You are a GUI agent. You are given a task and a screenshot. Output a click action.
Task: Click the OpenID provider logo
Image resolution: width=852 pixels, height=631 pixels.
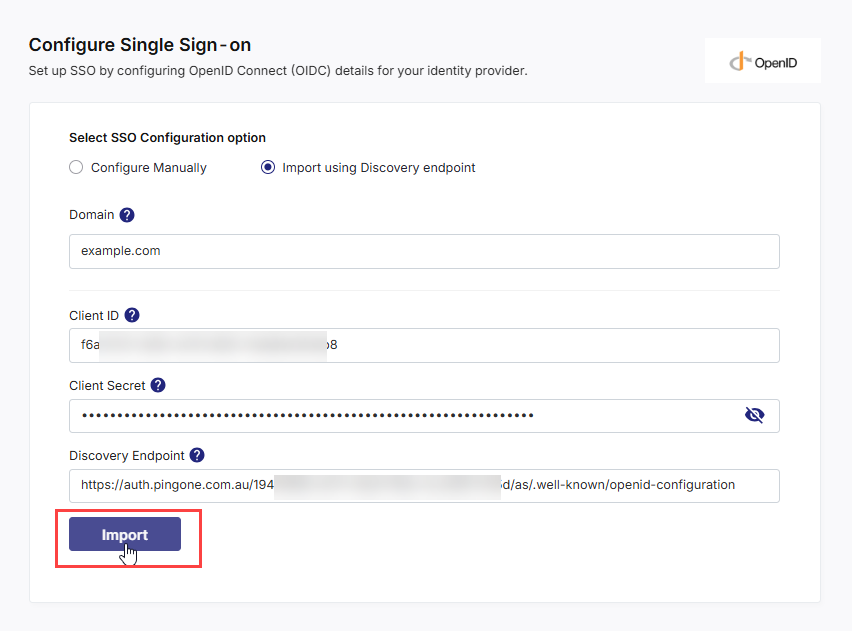pos(763,60)
